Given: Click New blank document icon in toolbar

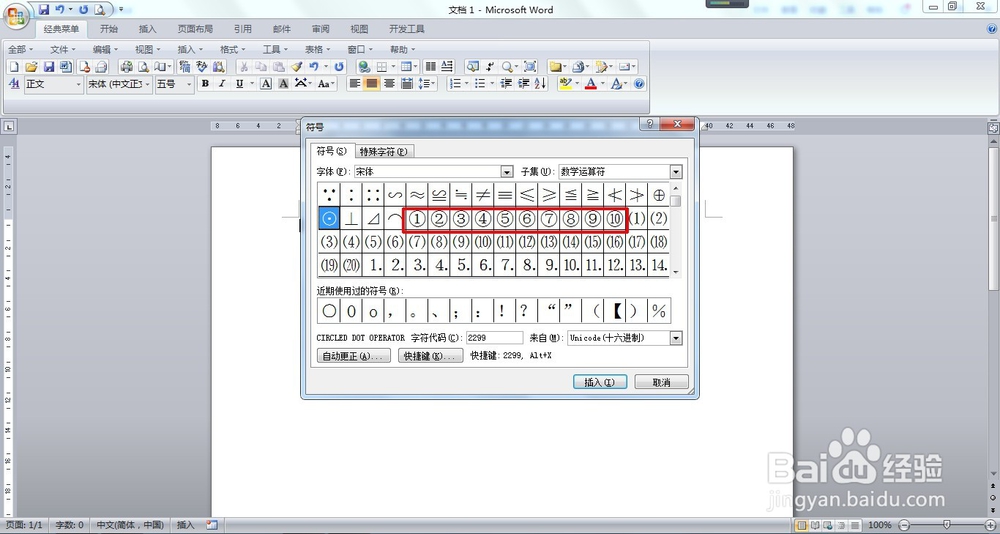Looking at the screenshot, I should 13,66.
